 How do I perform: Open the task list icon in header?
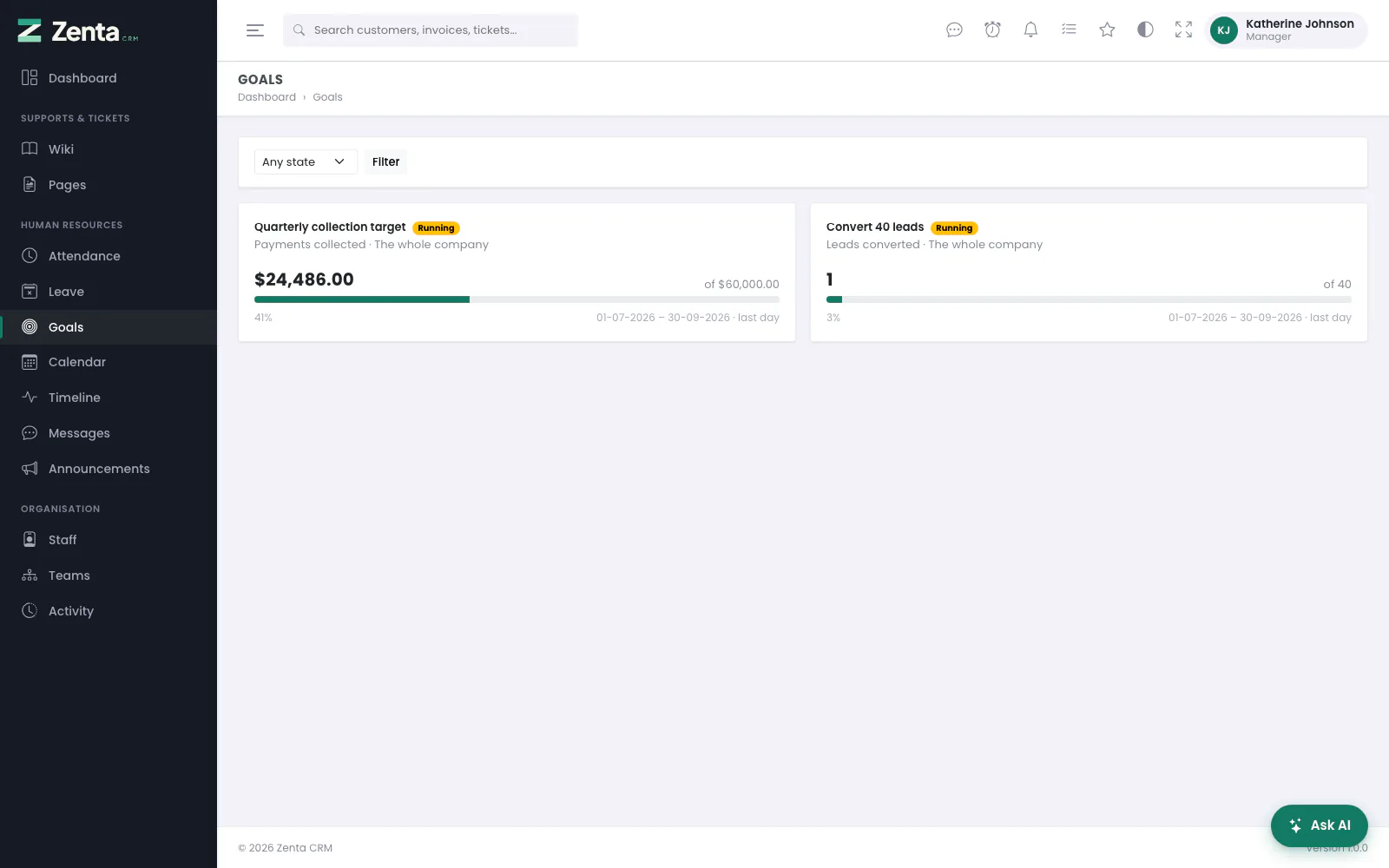(x=1069, y=30)
